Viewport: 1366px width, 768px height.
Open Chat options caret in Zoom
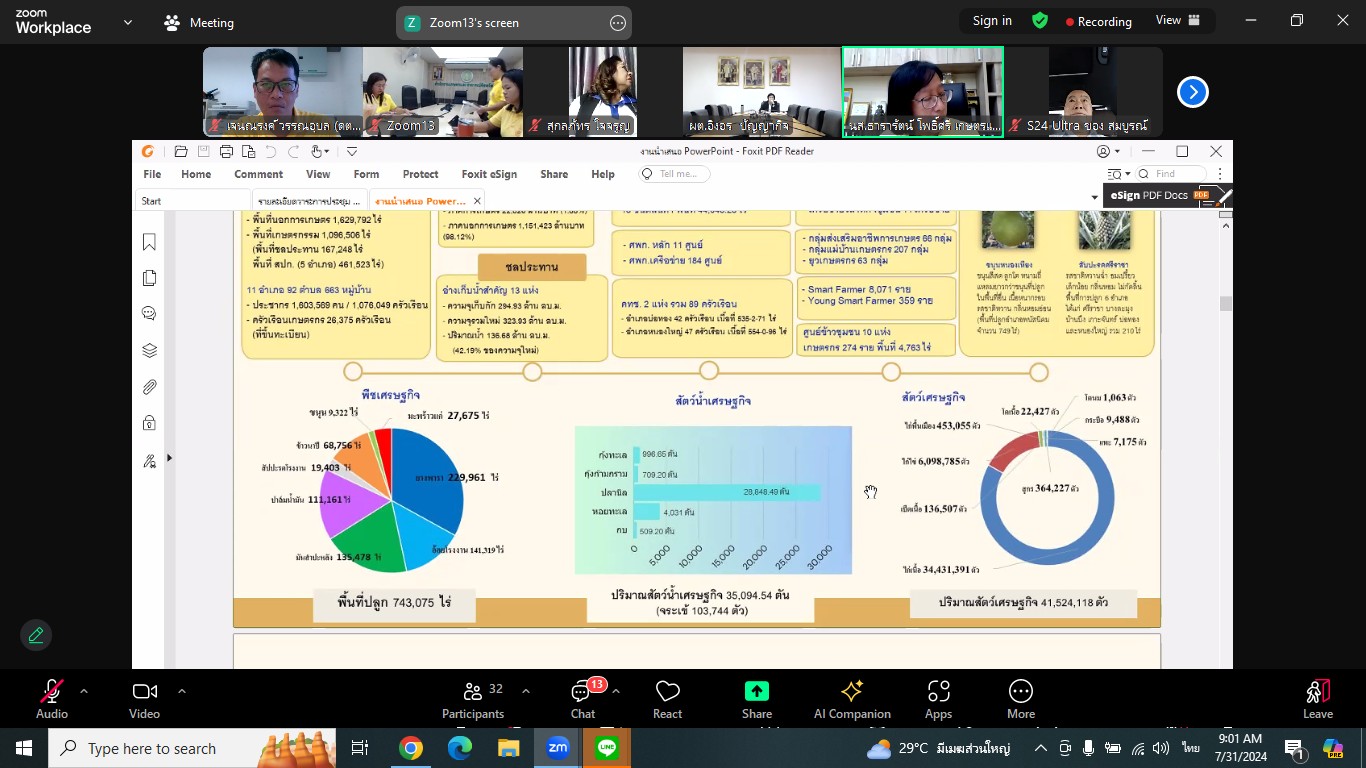[615, 691]
